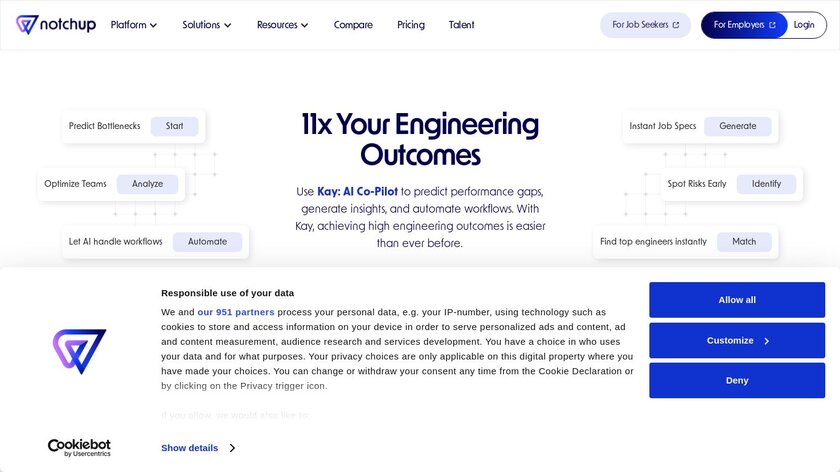Image resolution: width=840 pixels, height=472 pixels.
Task: Click the external link icon on For Employers
Action: pyautogui.click(x=772, y=25)
